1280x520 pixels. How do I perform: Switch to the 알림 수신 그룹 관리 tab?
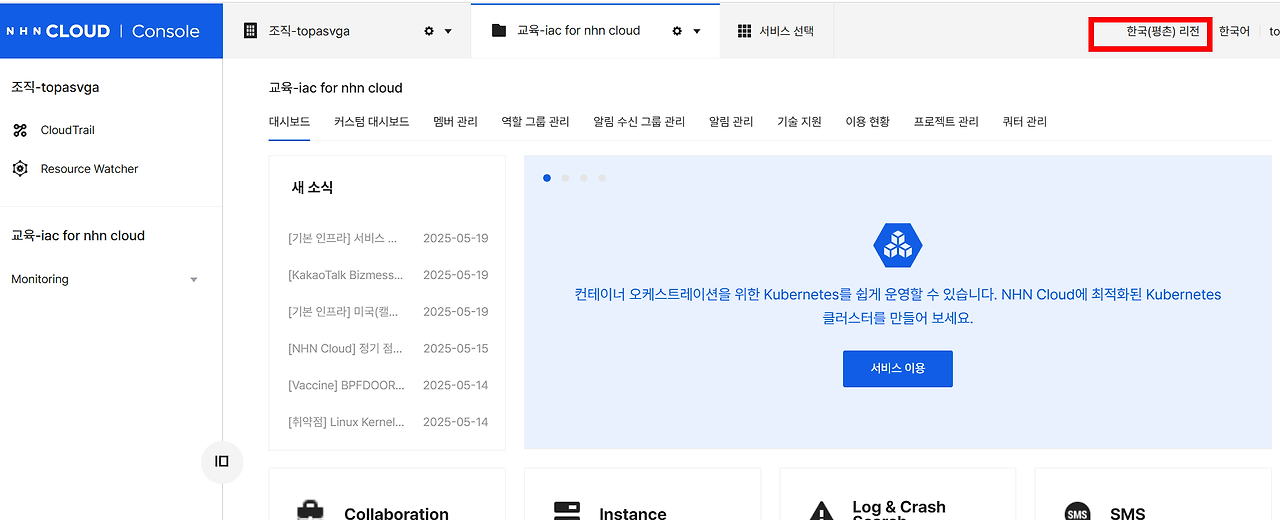(x=639, y=122)
